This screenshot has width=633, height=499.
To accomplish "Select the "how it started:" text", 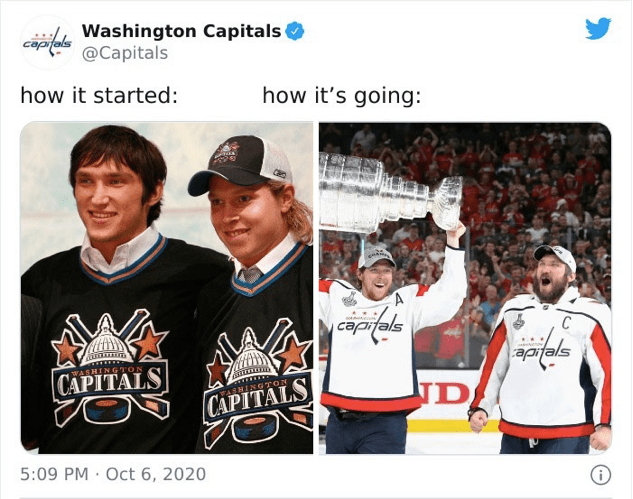I will (x=99, y=96).
